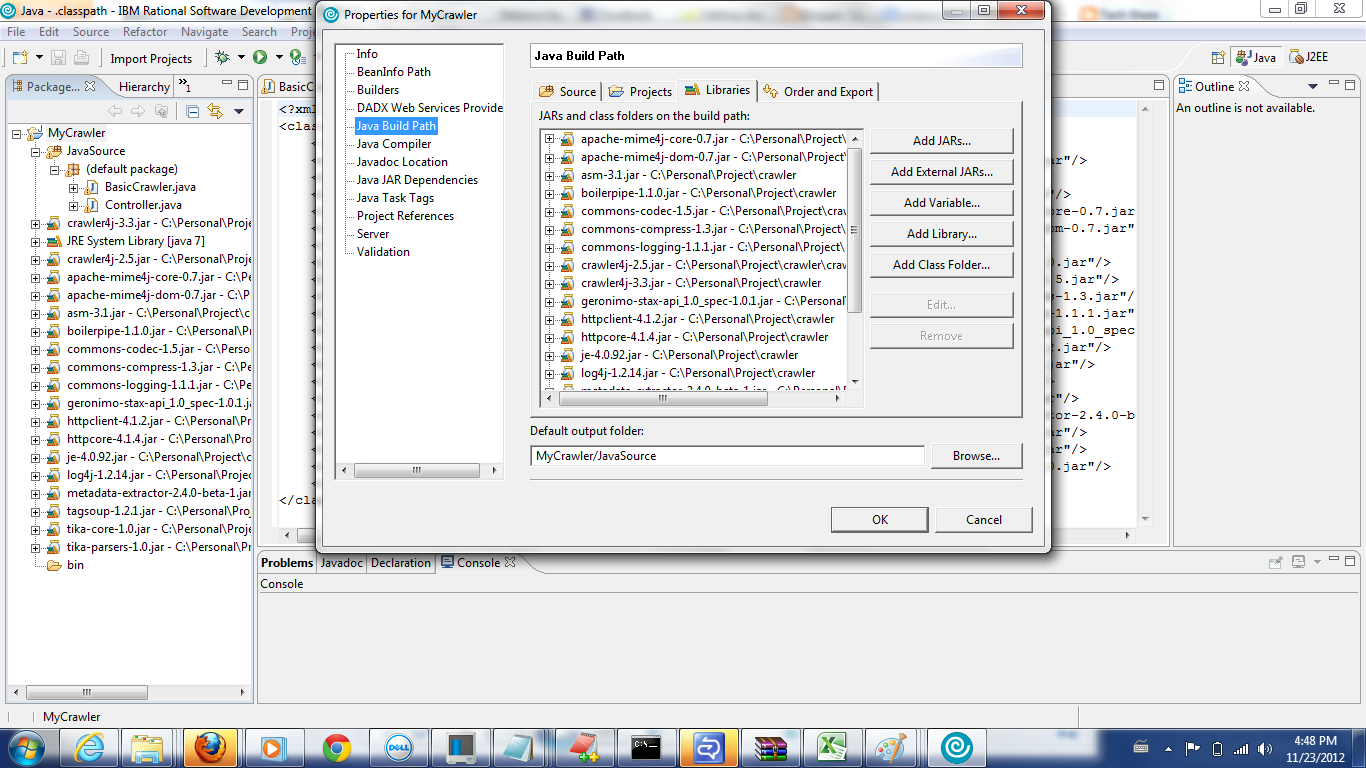
Task: Click the Add Library button
Action: [x=942, y=234]
